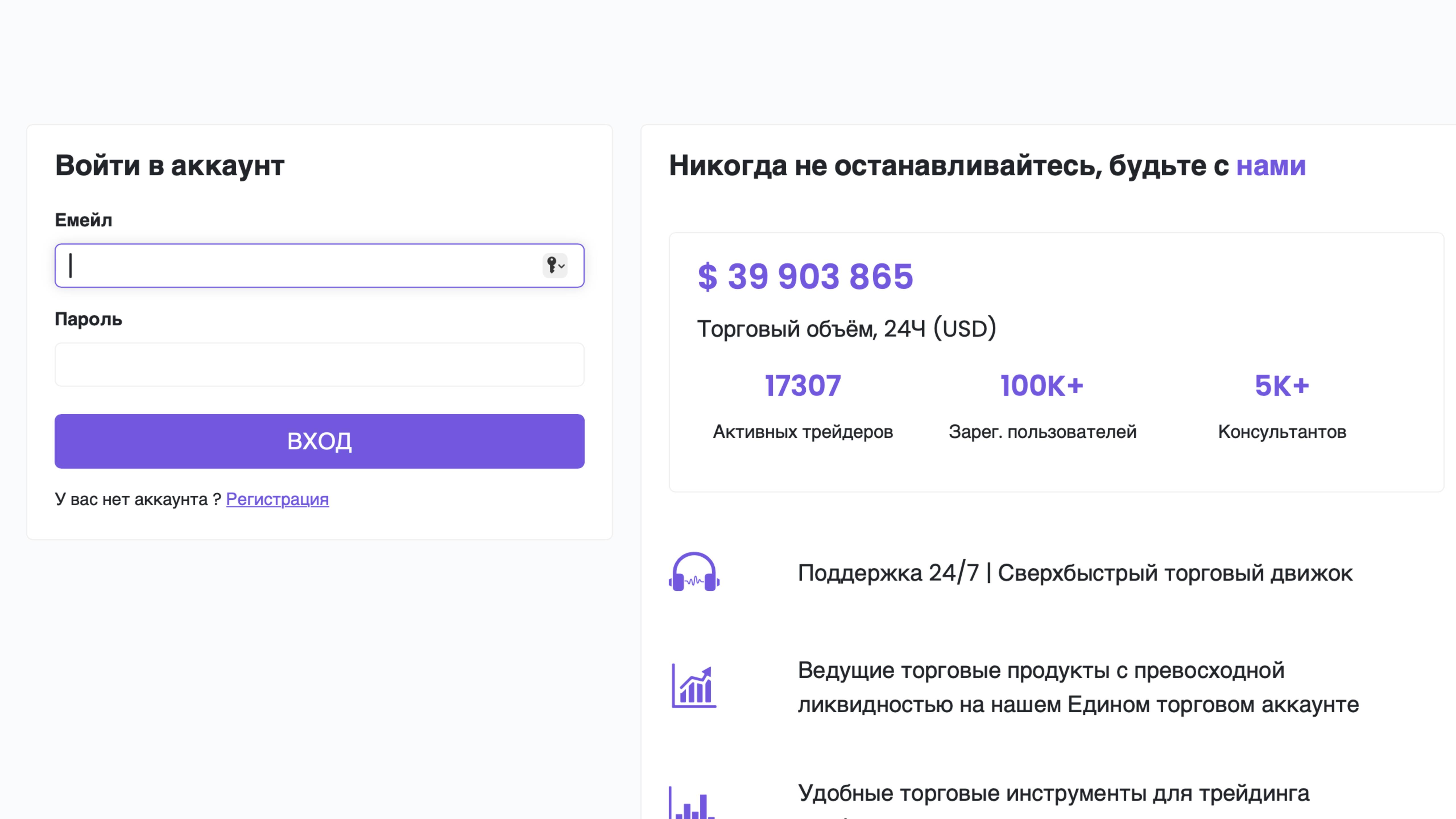Click the 17307 active traders stat

803,386
